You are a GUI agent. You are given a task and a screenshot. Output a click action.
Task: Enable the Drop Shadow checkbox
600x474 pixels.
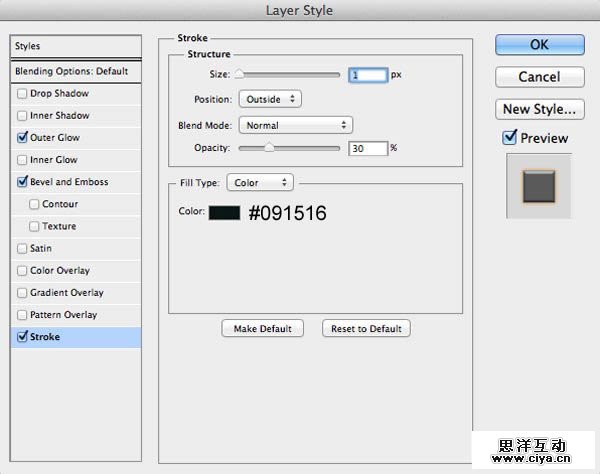click(23, 94)
